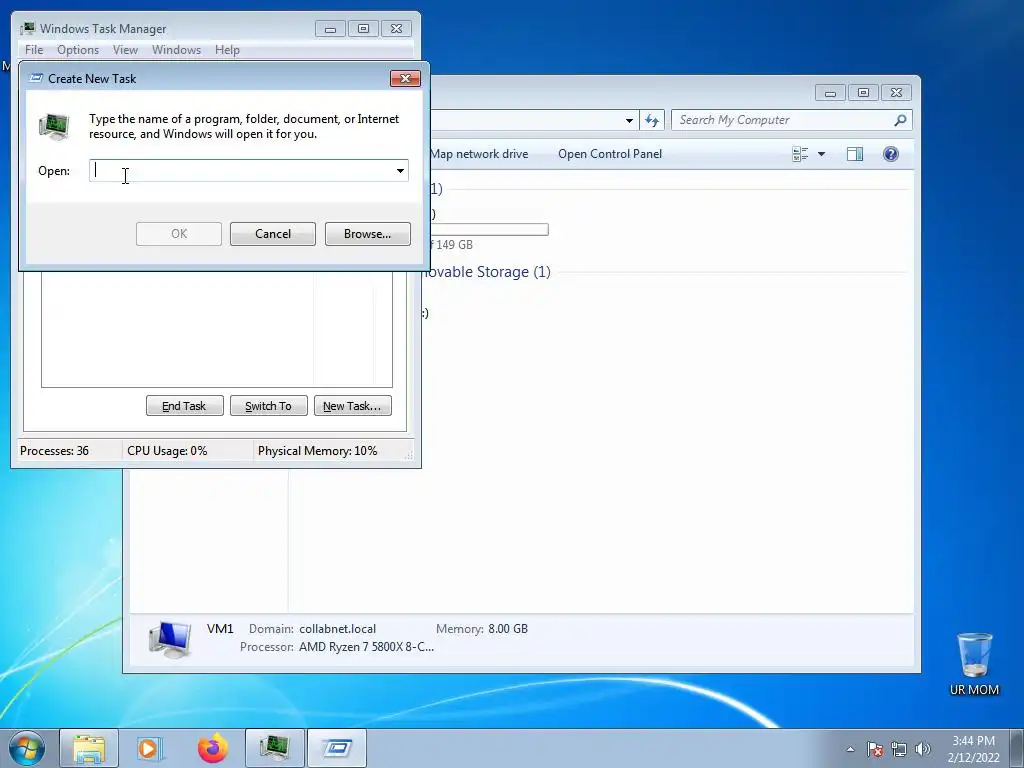Open Windows Explorer from taskbar
1024x768 pixels.
click(x=89, y=748)
